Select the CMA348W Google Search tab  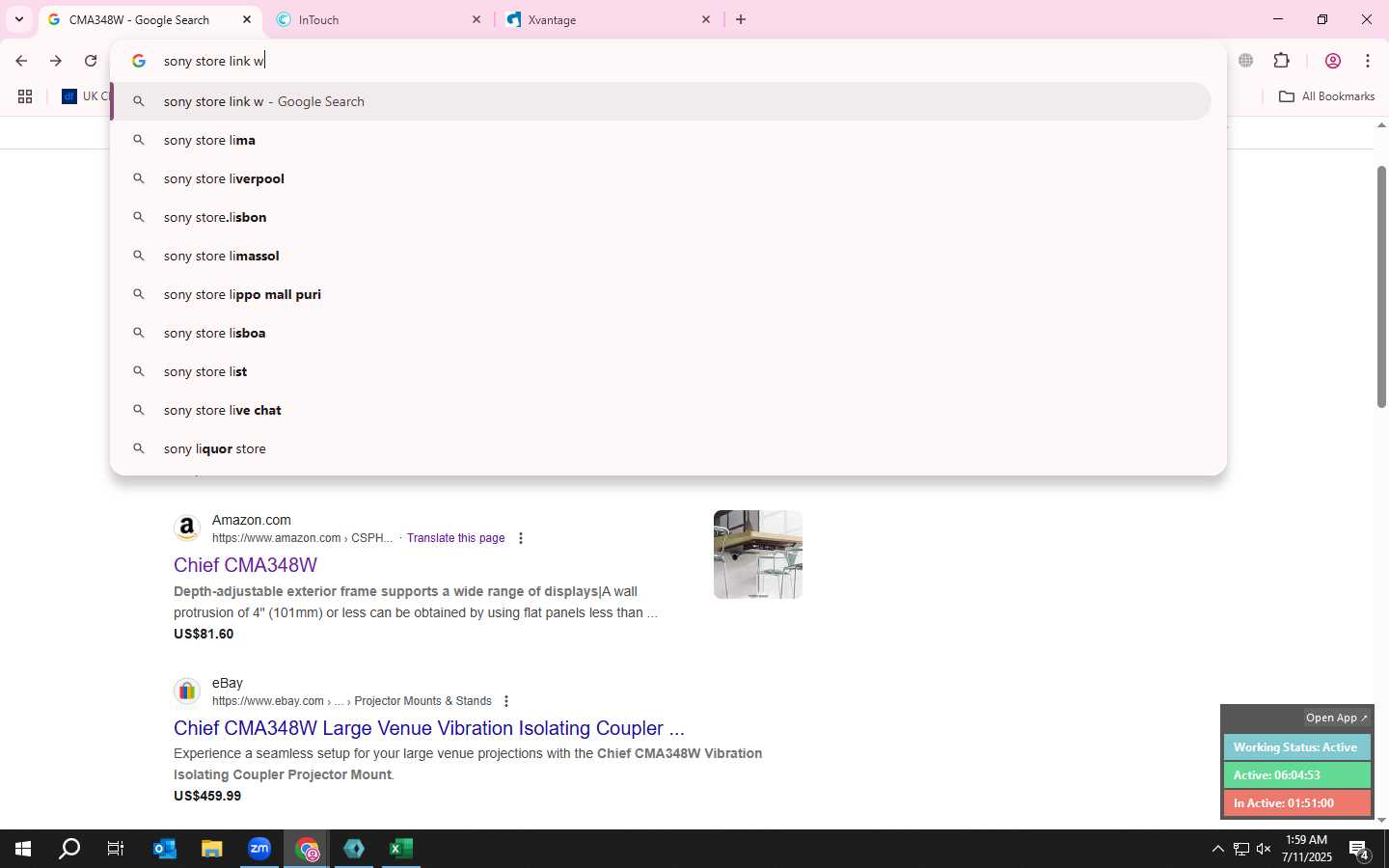(x=150, y=19)
